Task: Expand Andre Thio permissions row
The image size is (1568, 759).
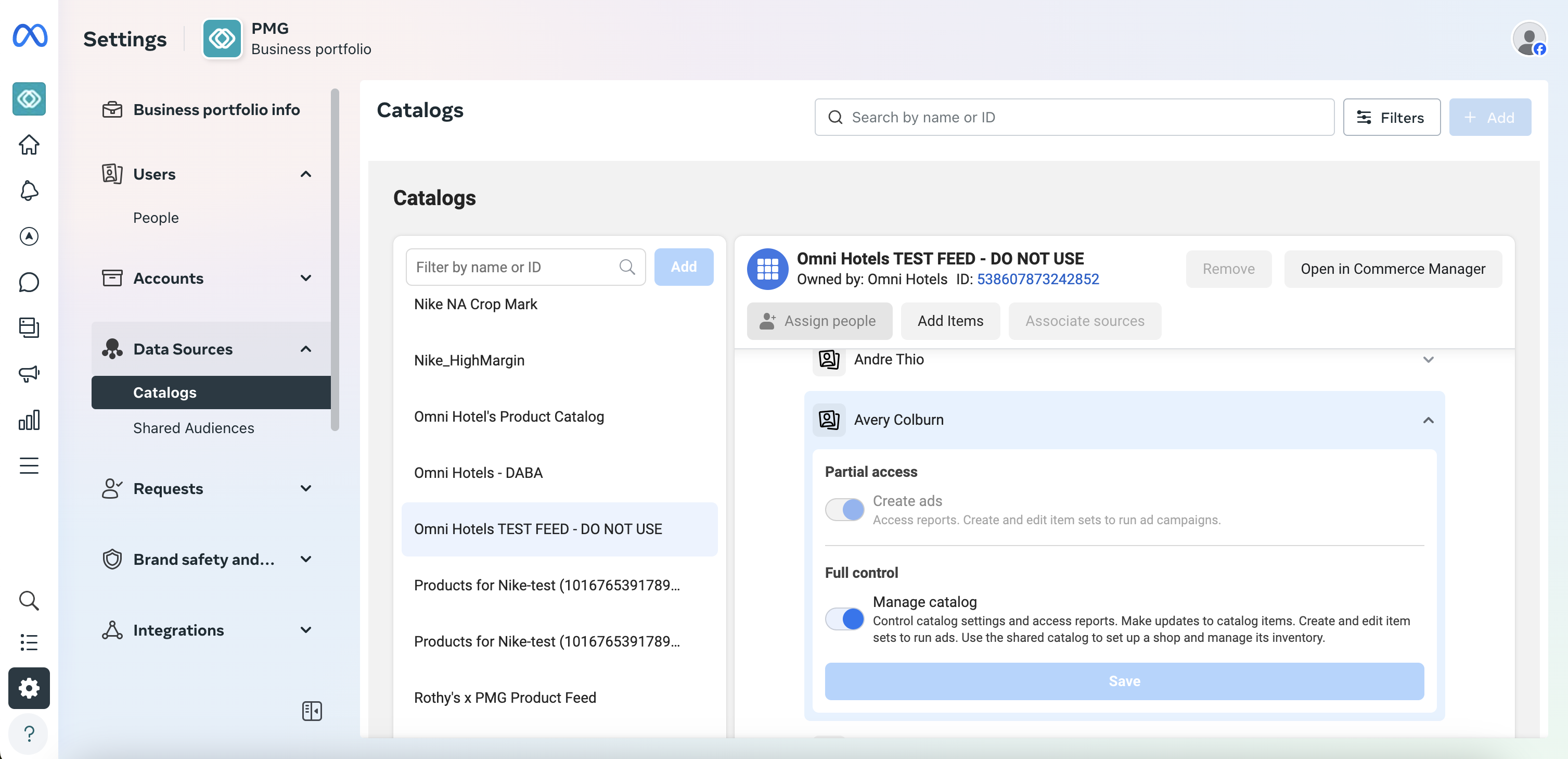Action: click(x=1428, y=359)
